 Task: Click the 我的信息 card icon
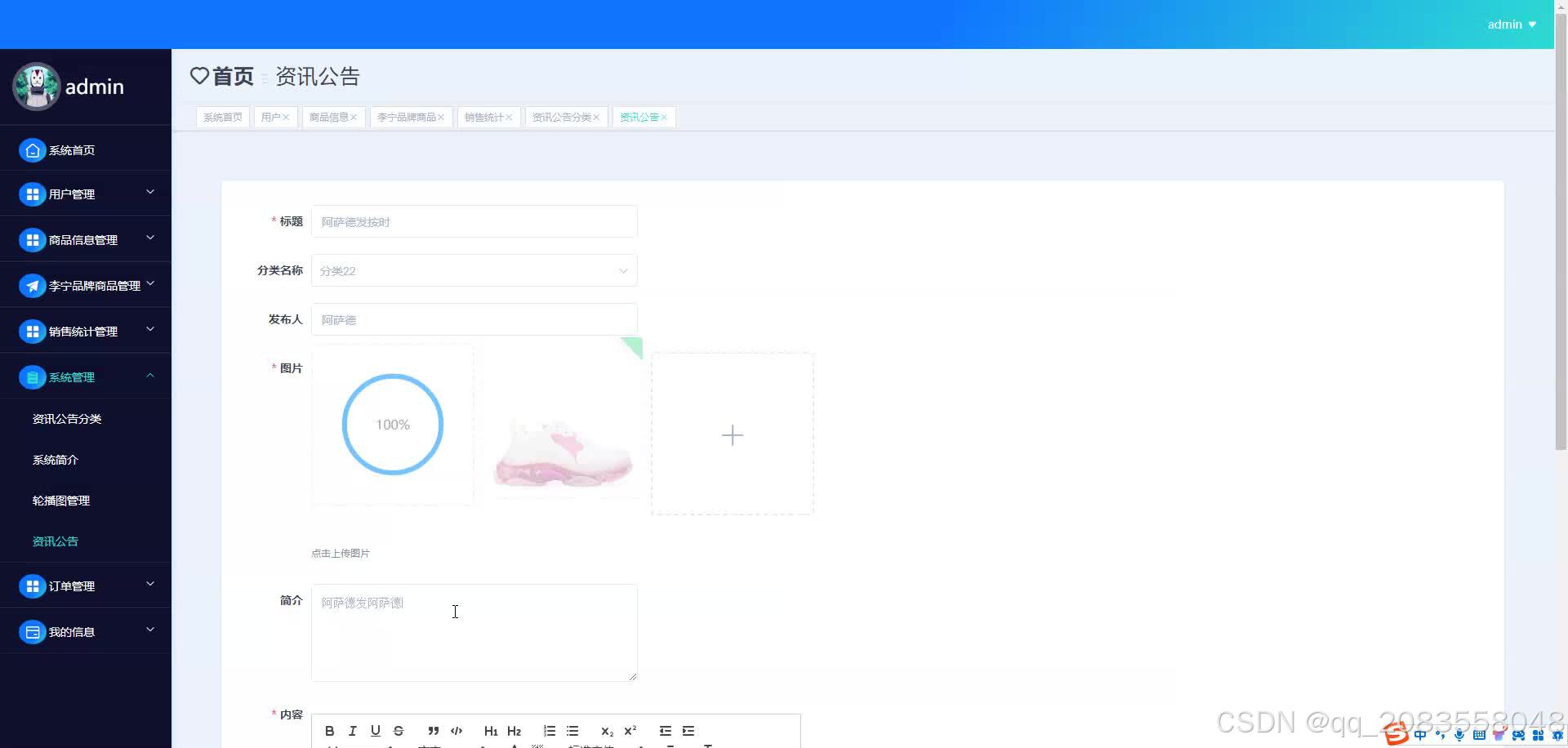[x=32, y=632]
